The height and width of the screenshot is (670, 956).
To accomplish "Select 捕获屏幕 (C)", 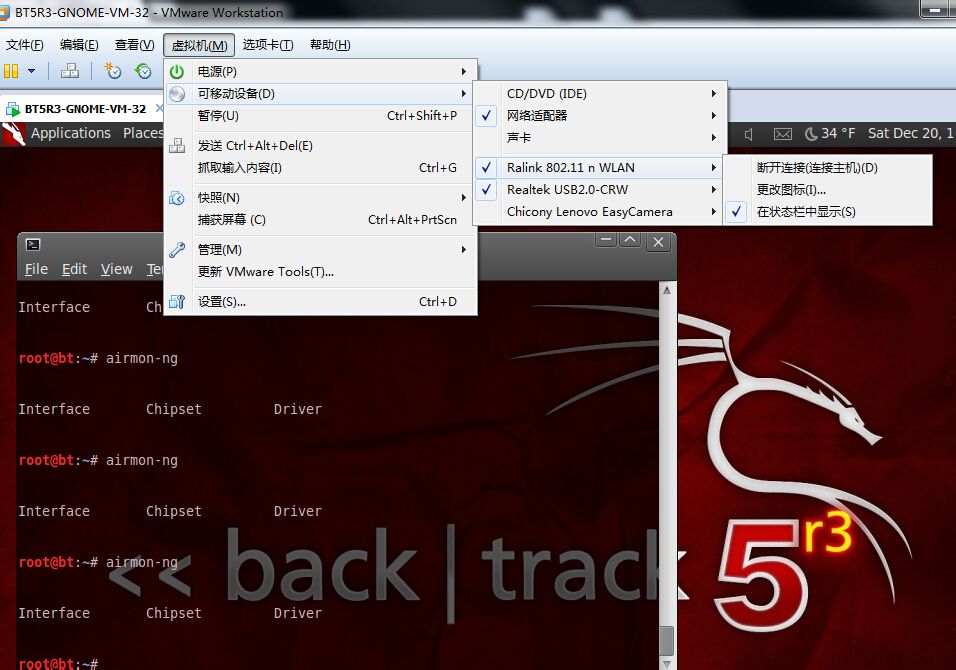I will [321, 219].
